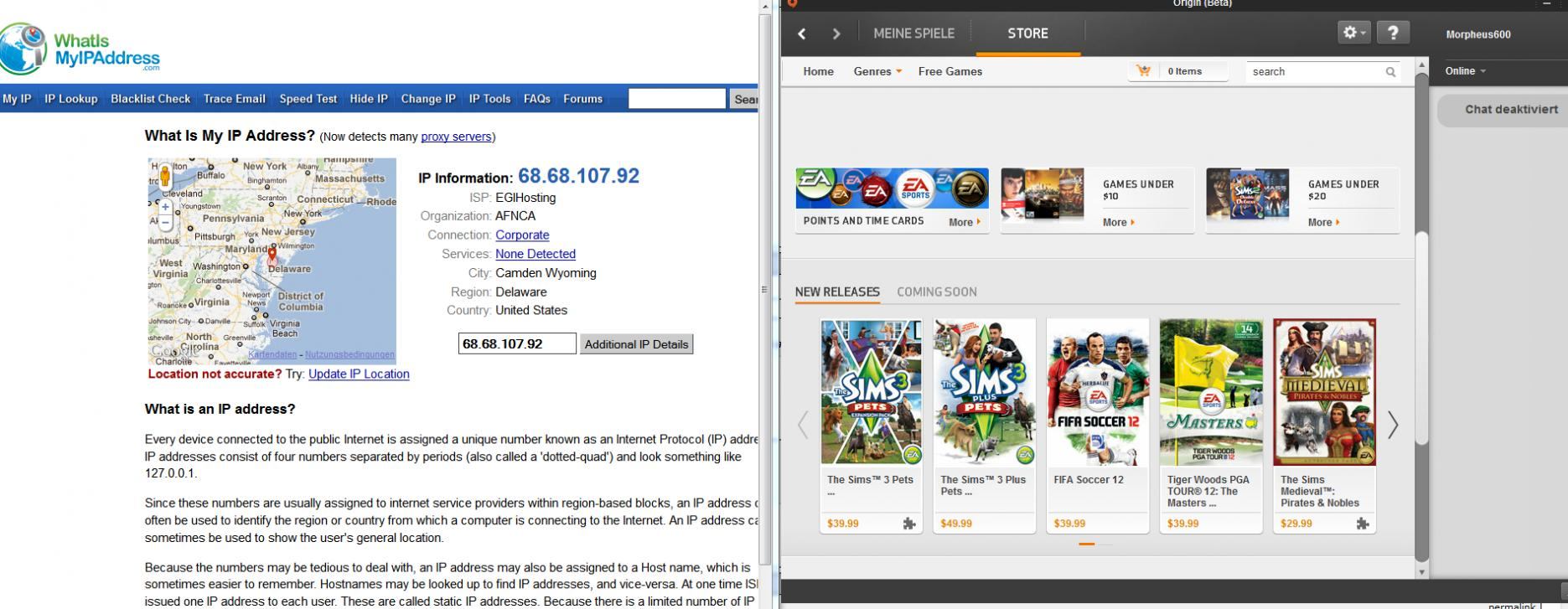Switch to the MEINE SPIELE tab

pyautogui.click(x=913, y=34)
